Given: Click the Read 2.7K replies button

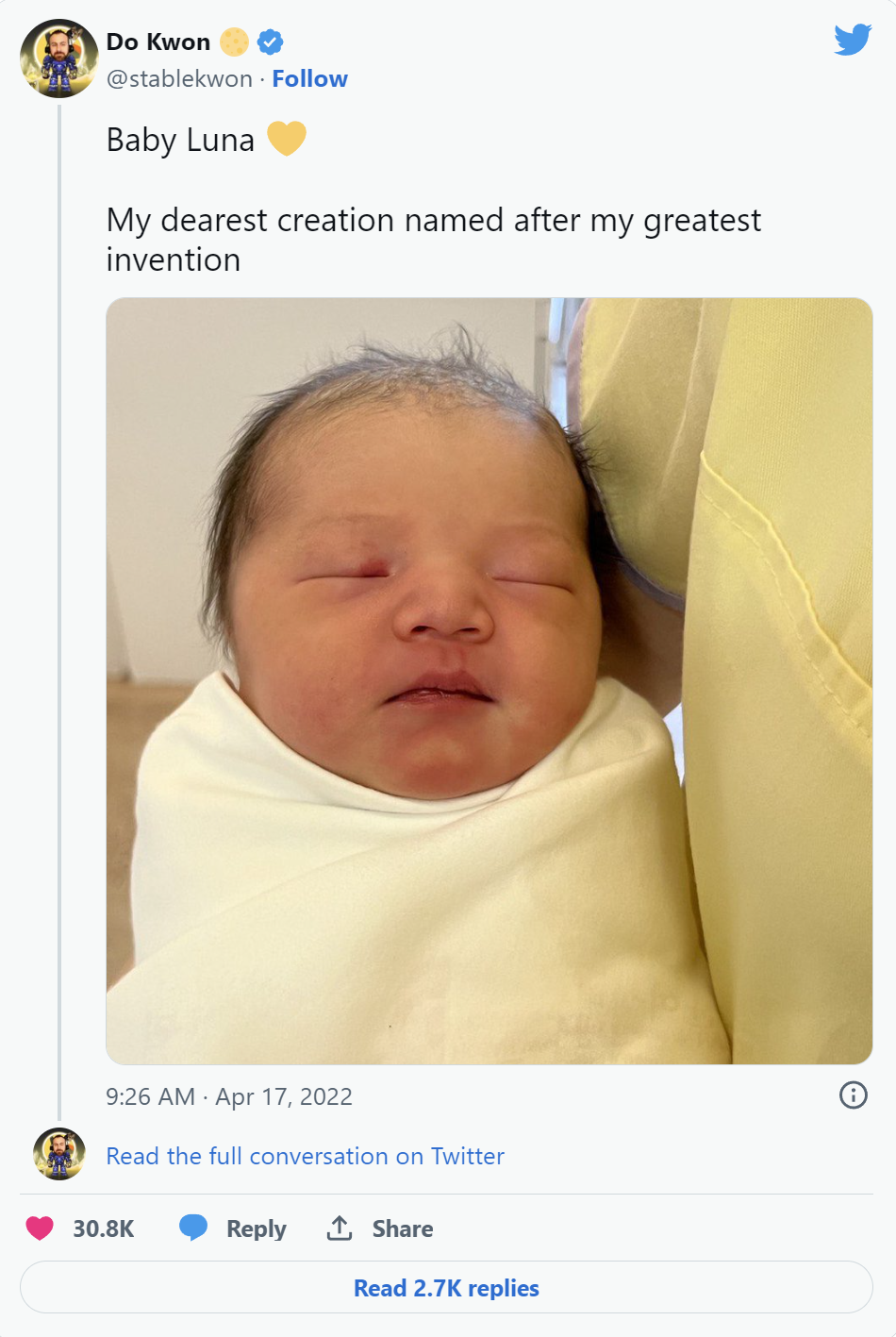Looking at the screenshot, I should point(446,1288).
